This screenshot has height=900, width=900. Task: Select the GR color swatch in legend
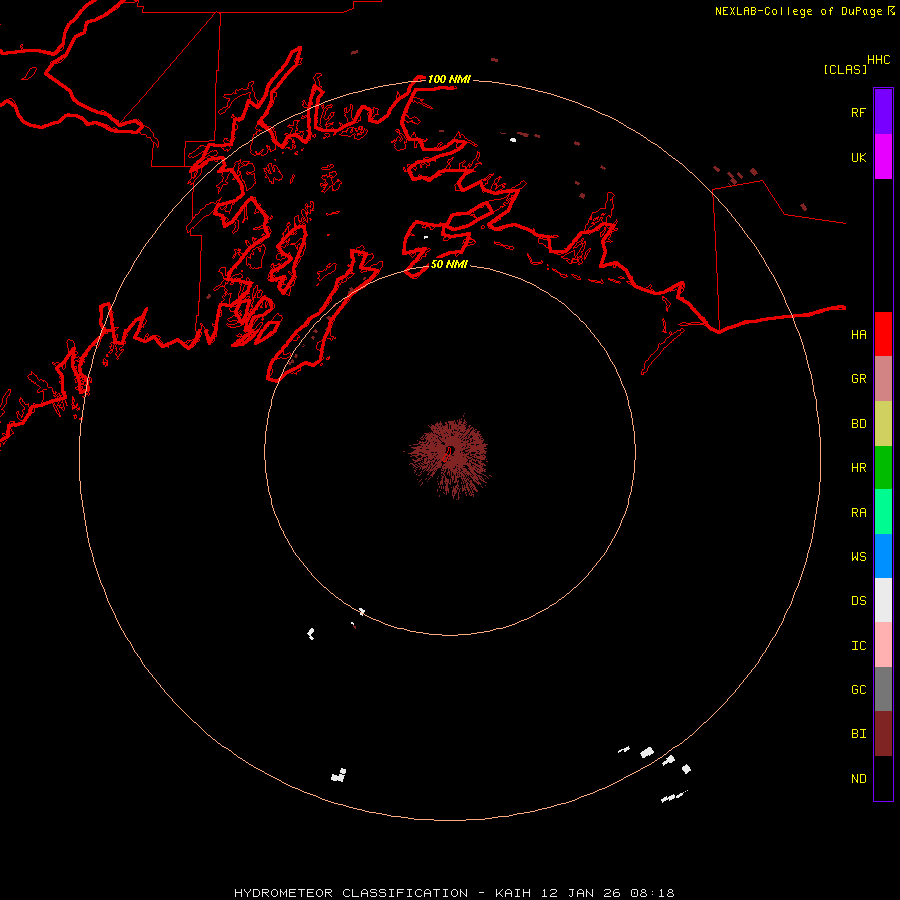click(883, 379)
